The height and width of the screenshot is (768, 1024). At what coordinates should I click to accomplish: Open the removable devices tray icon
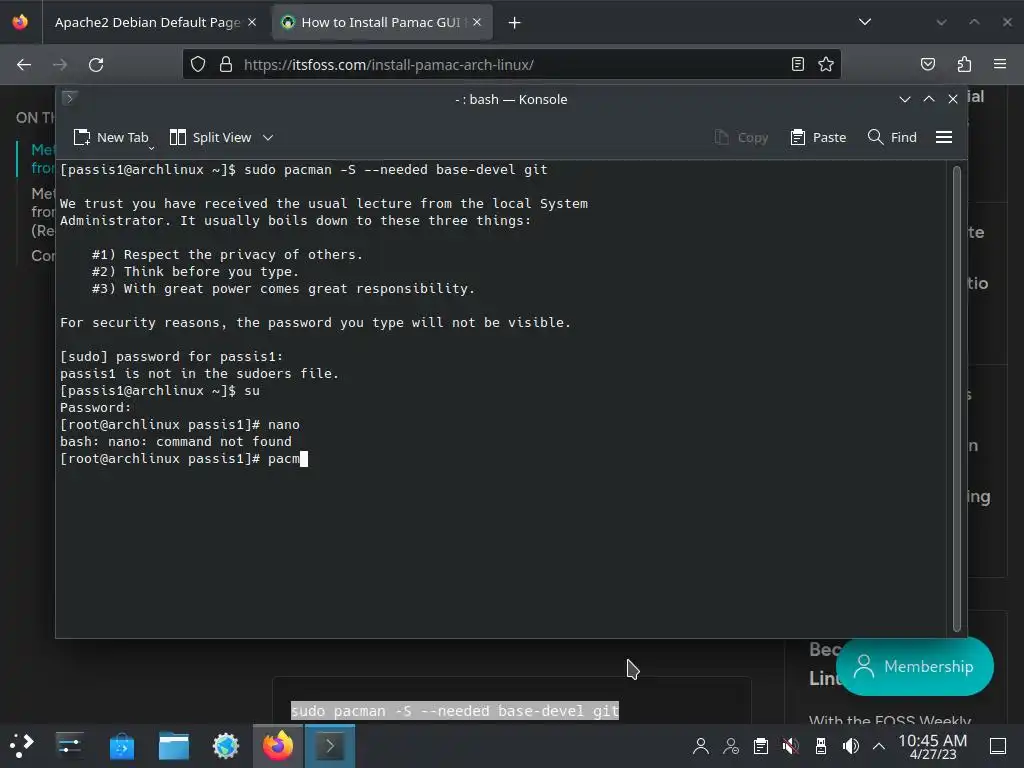[821, 746]
